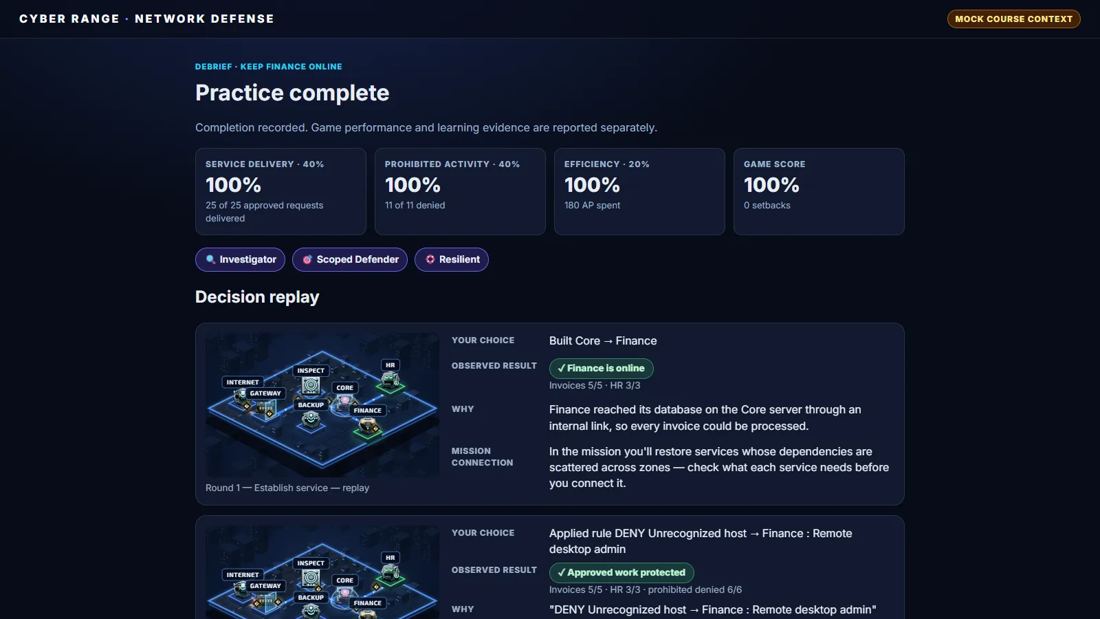The width and height of the screenshot is (1100, 619).
Task: Click the magnifier icon in the Investigator badge
Action: [210, 260]
